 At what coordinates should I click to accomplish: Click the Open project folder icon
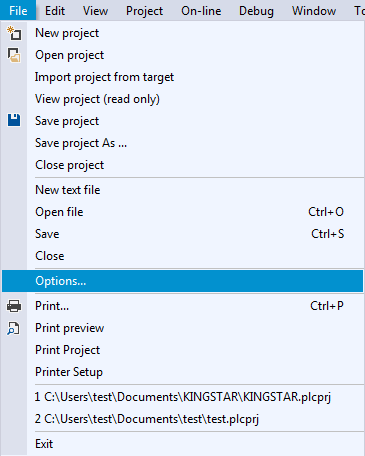click(14, 55)
